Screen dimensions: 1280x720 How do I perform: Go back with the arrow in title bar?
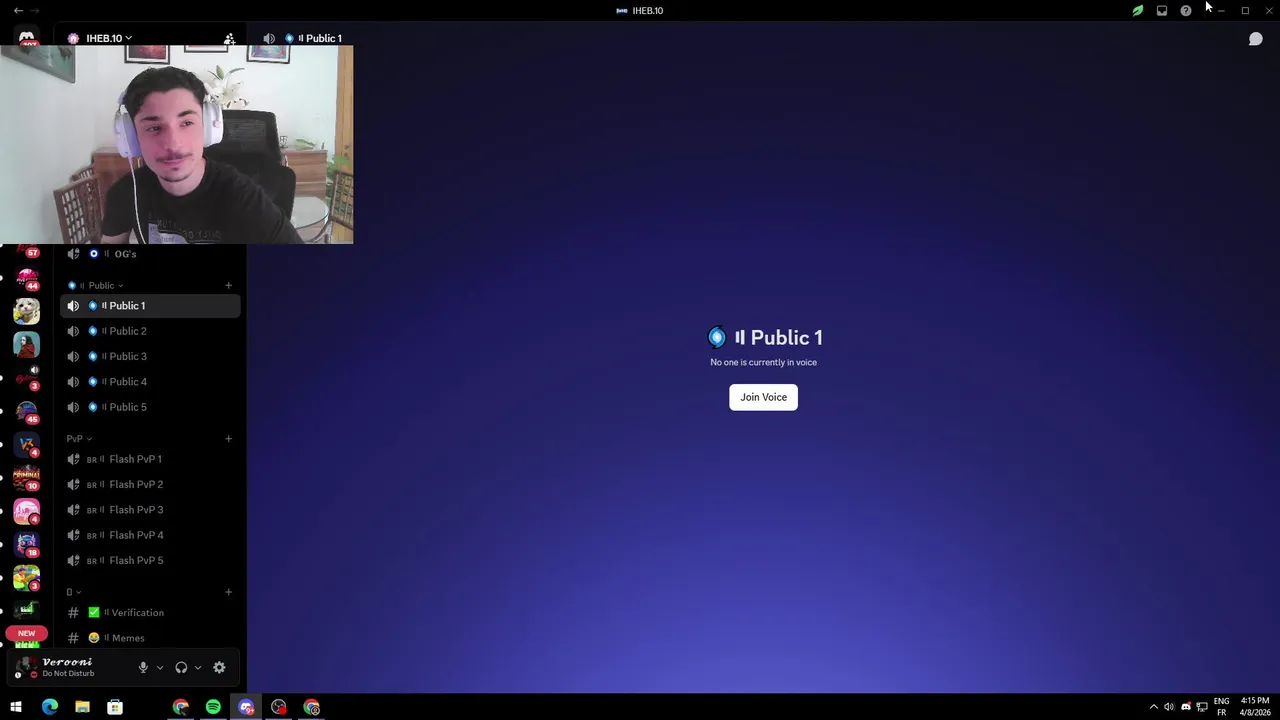coord(18,10)
